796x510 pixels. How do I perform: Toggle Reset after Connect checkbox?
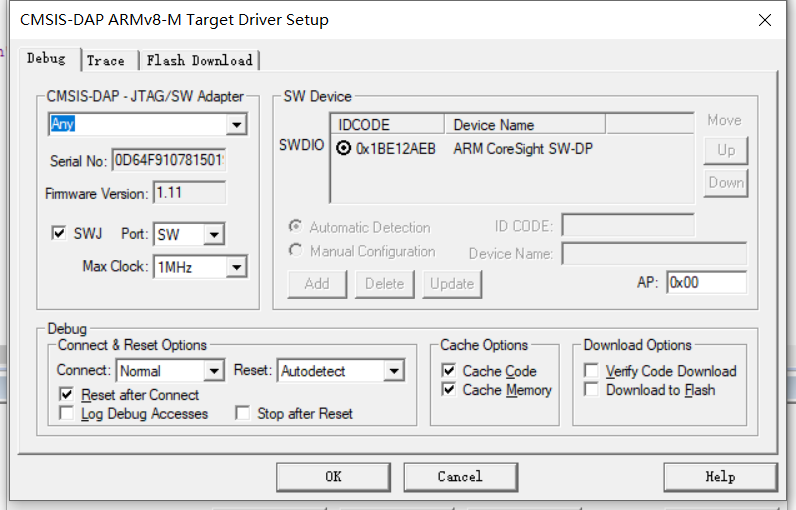pyautogui.click(x=67, y=394)
